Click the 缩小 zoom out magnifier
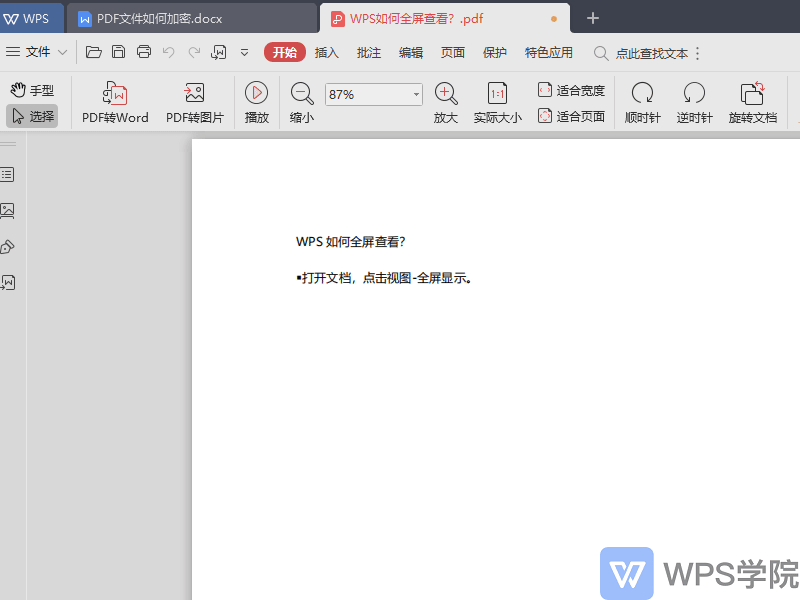The width and height of the screenshot is (800, 600). click(x=302, y=94)
